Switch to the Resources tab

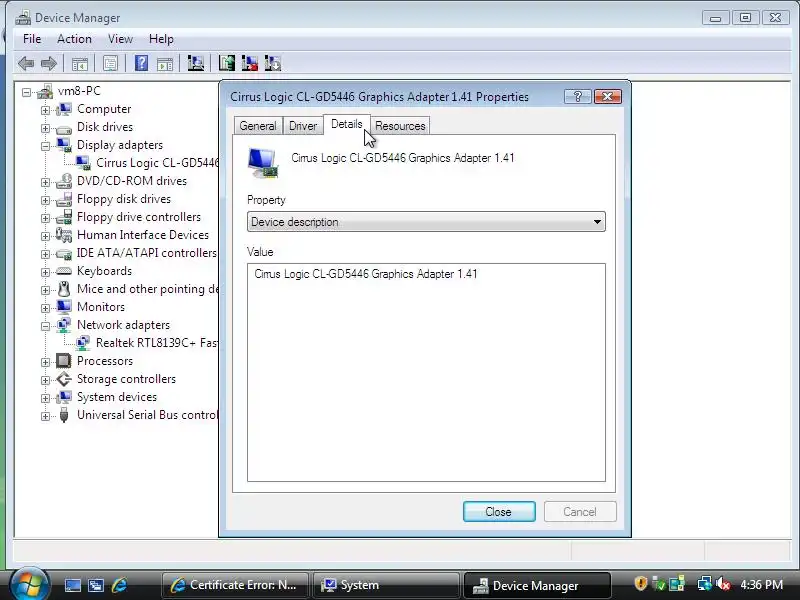[400, 126]
